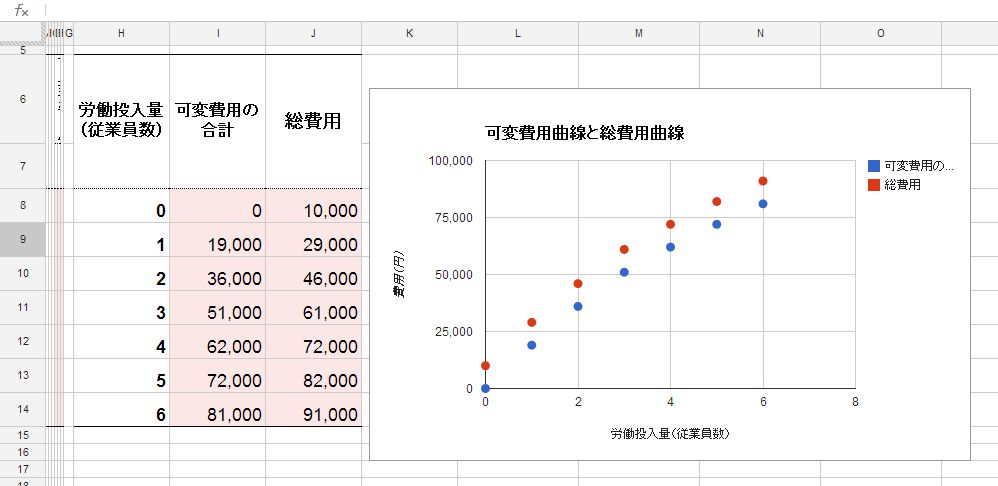Viewport: 998px width, 486px height.
Task: Click red data point at x=6
Action: 763,181
